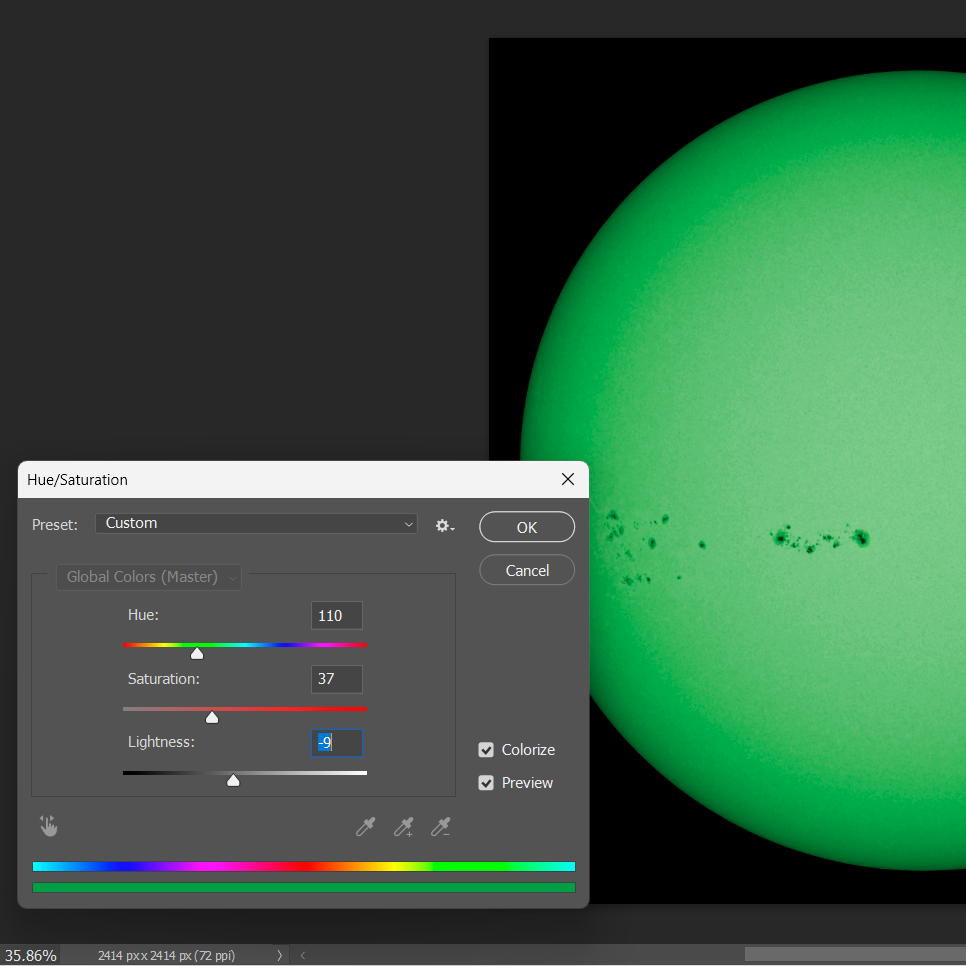Image resolution: width=966 pixels, height=966 pixels.
Task: Click the Hue slider handle
Action: coord(197,654)
